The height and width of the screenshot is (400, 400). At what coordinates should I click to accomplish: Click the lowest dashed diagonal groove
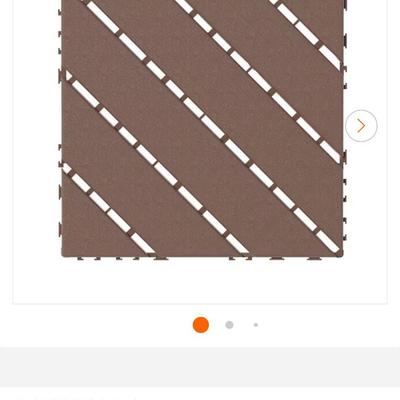[108, 210]
